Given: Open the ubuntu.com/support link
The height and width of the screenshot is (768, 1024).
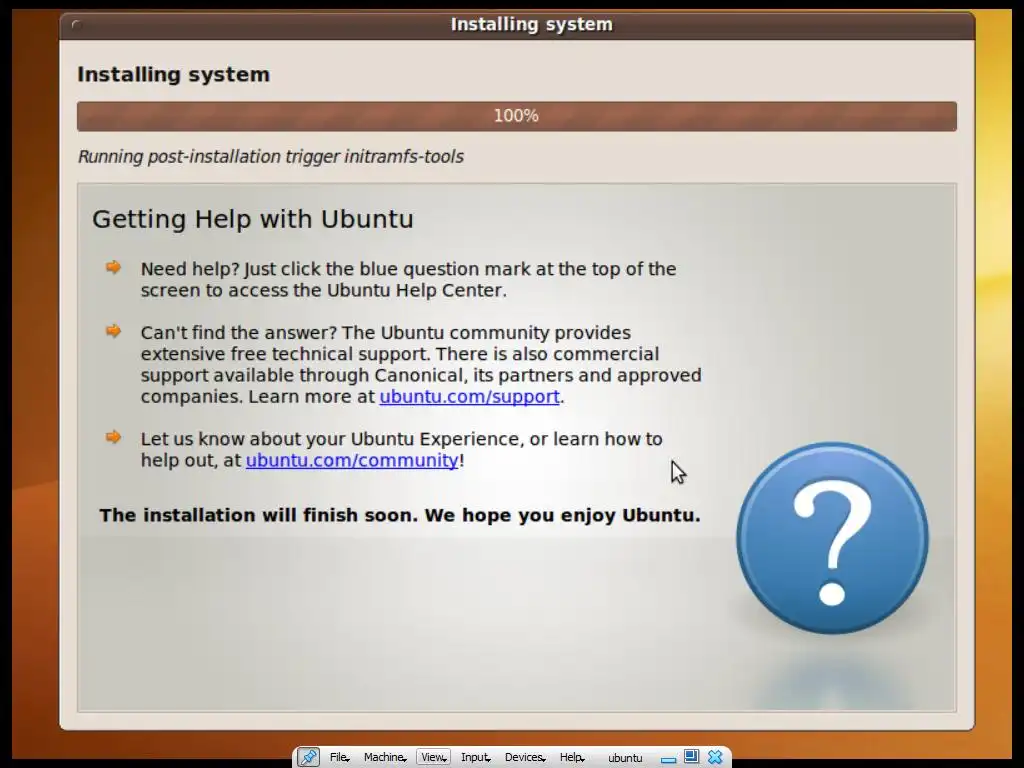Looking at the screenshot, I should [470, 396].
